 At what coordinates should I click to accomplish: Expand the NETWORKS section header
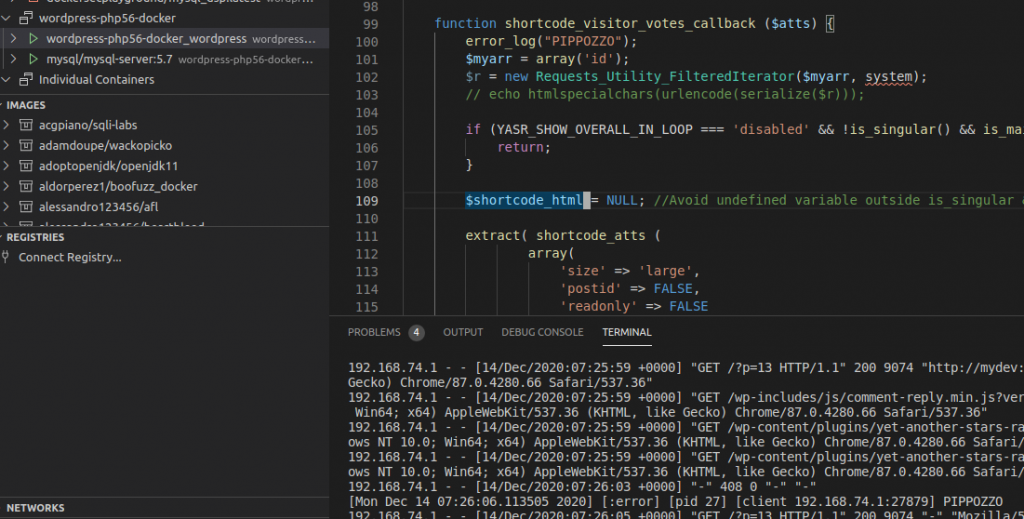[165, 508]
